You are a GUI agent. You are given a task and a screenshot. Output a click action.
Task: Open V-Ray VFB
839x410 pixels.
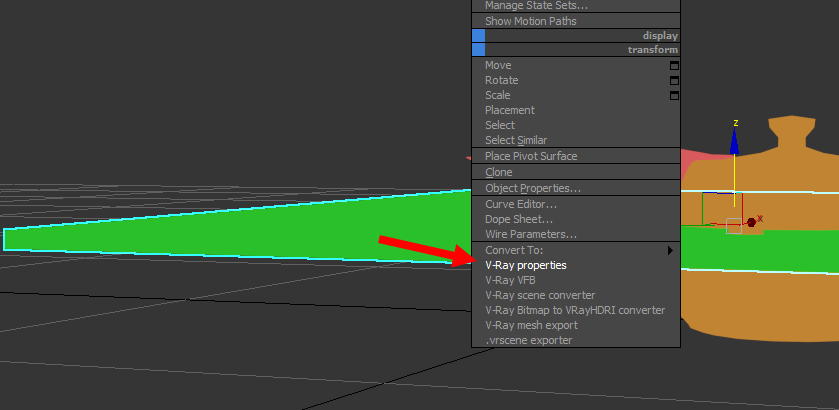pos(576,280)
